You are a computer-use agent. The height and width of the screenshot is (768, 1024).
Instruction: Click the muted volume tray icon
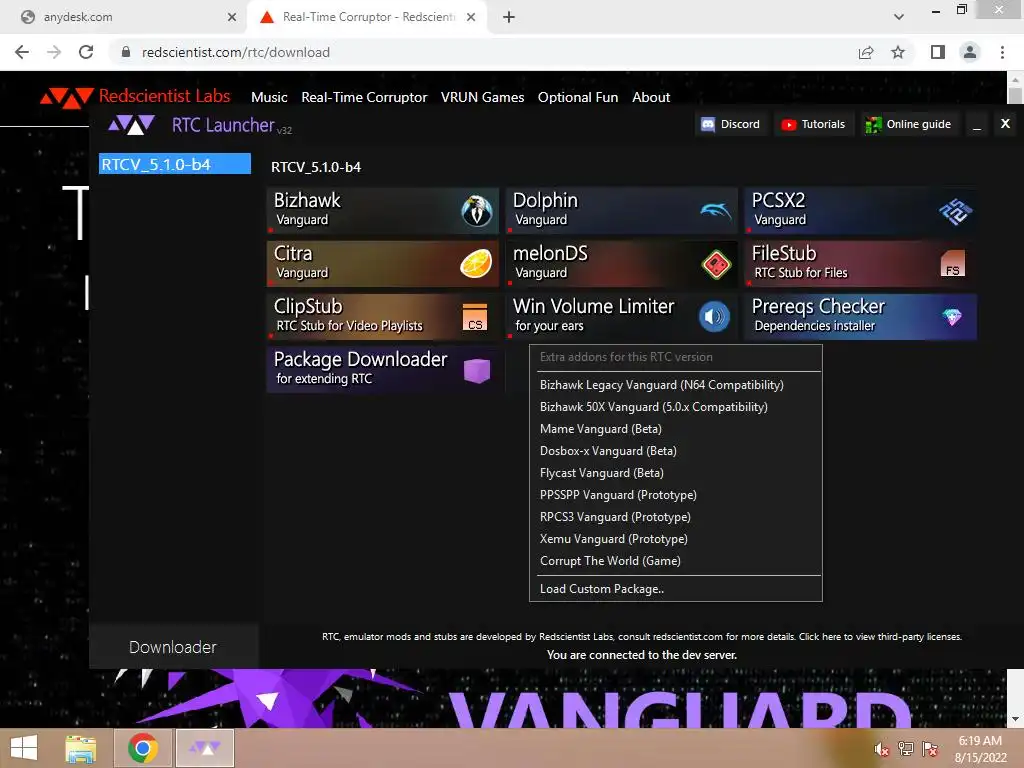click(x=882, y=749)
